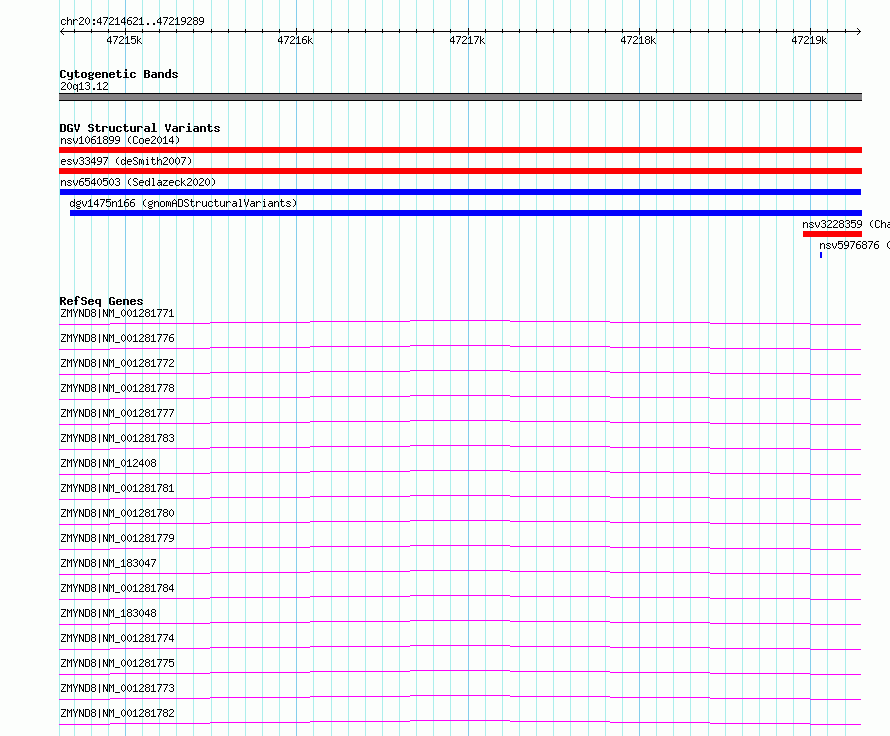Open the DGV Structural Variants track title
890x736 pixels.
(140, 128)
